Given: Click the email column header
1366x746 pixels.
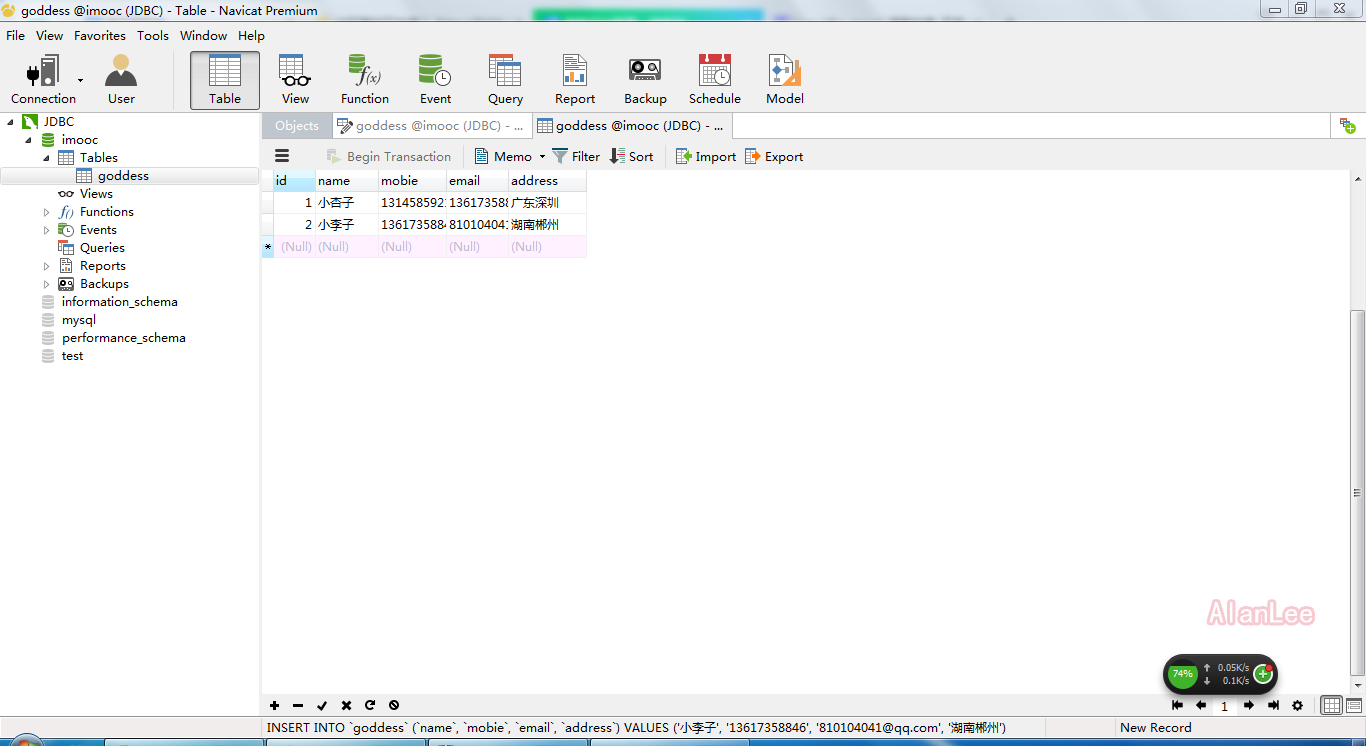Looking at the screenshot, I should (477, 181).
